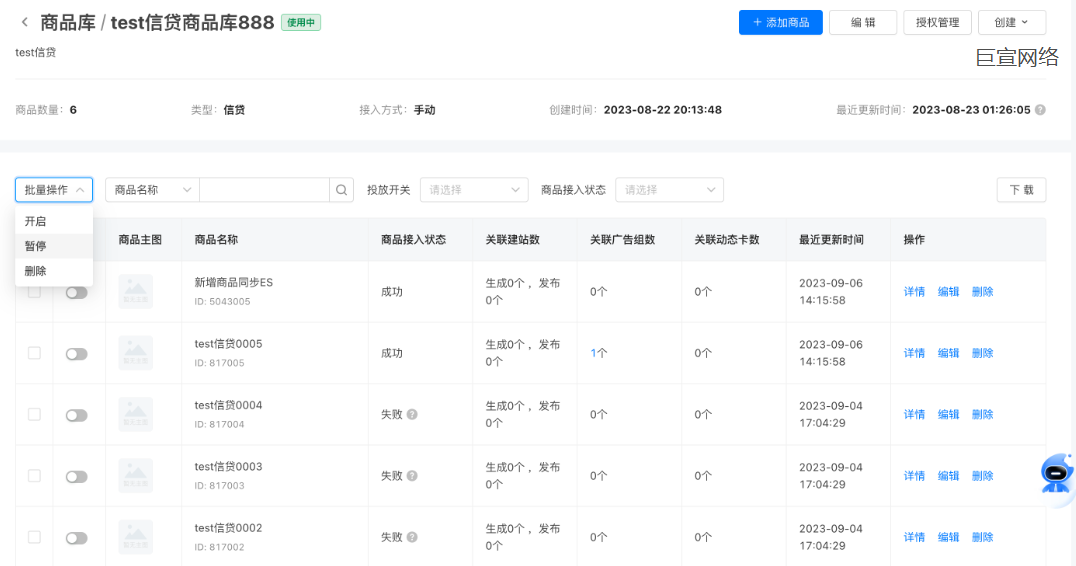Image resolution: width=1076 pixels, height=566 pixels.
Task: Click the 最近更新时间 column header
Action: [x=831, y=239]
